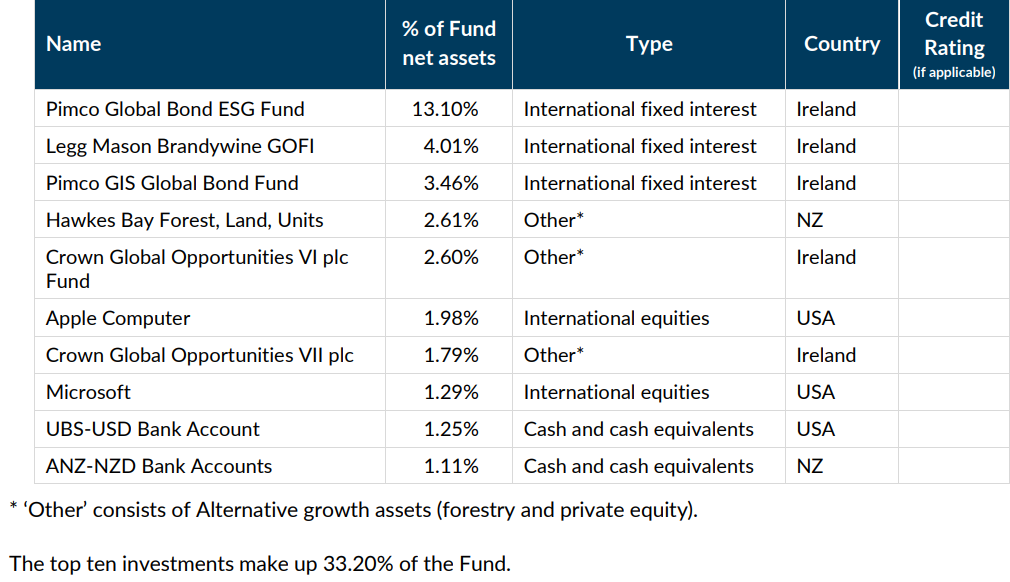Select the Apple Computer cell
Viewport: 1010px width, 582px height.
pyautogui.click(x=118, y=318)
